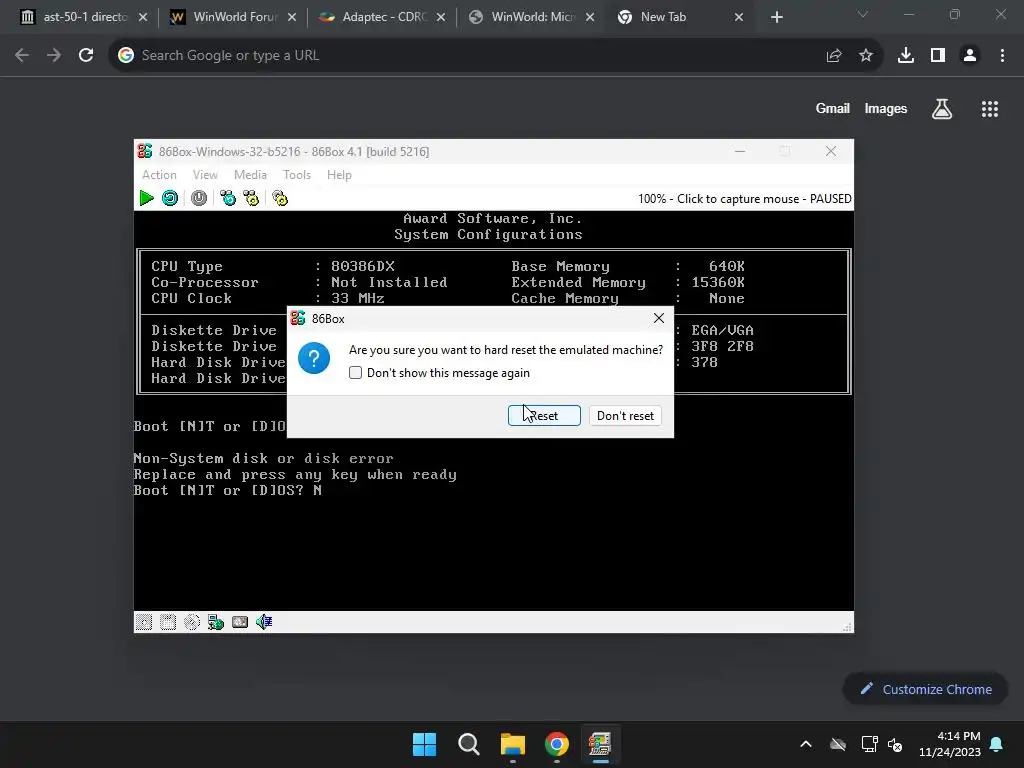Expand Chrome tab search chevron
Viewport: 1024px width, 768px height.
pos(863,14)
